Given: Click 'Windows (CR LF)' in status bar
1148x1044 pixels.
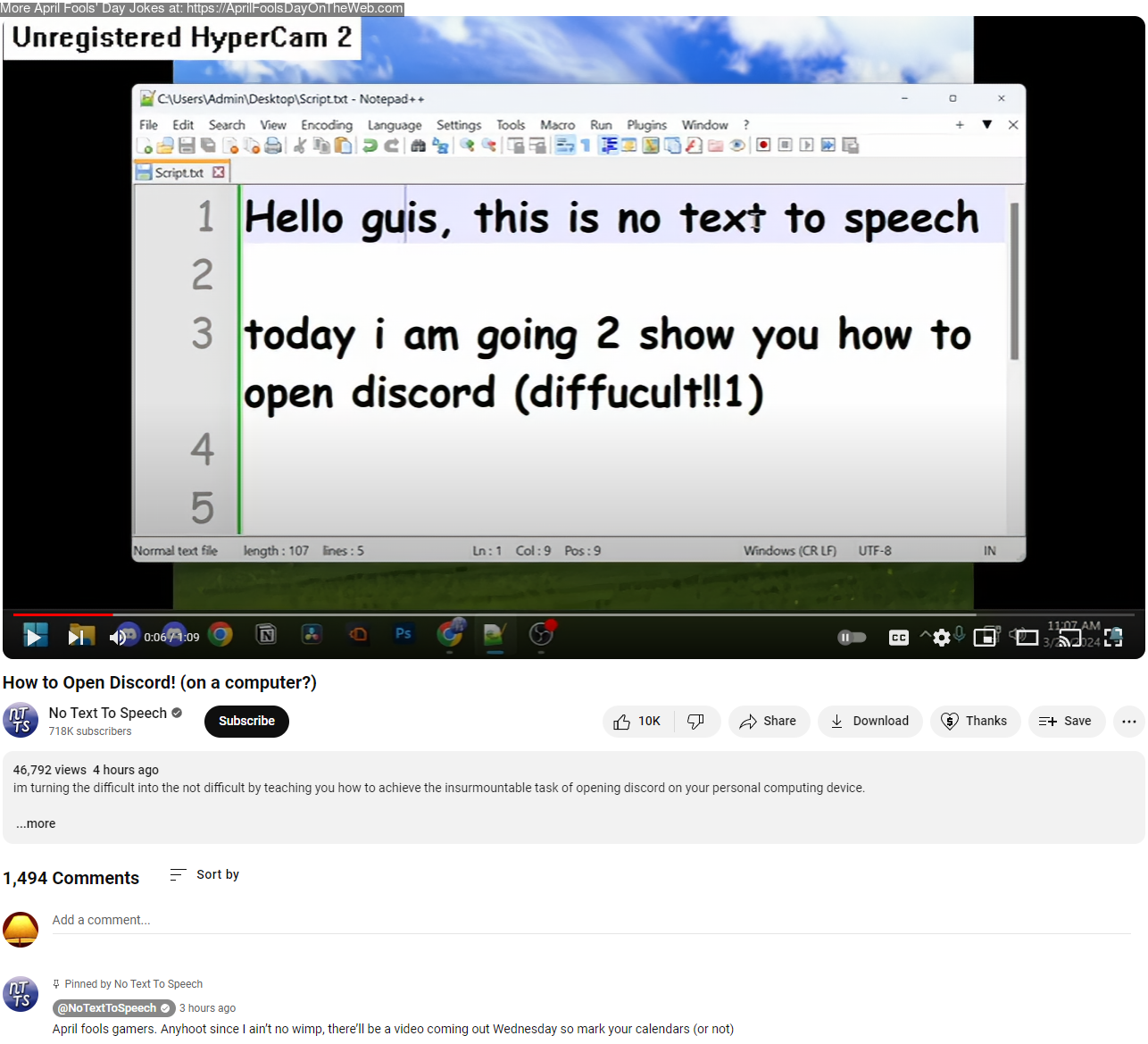Looking at the screenshot, I should tap(790, 551).
